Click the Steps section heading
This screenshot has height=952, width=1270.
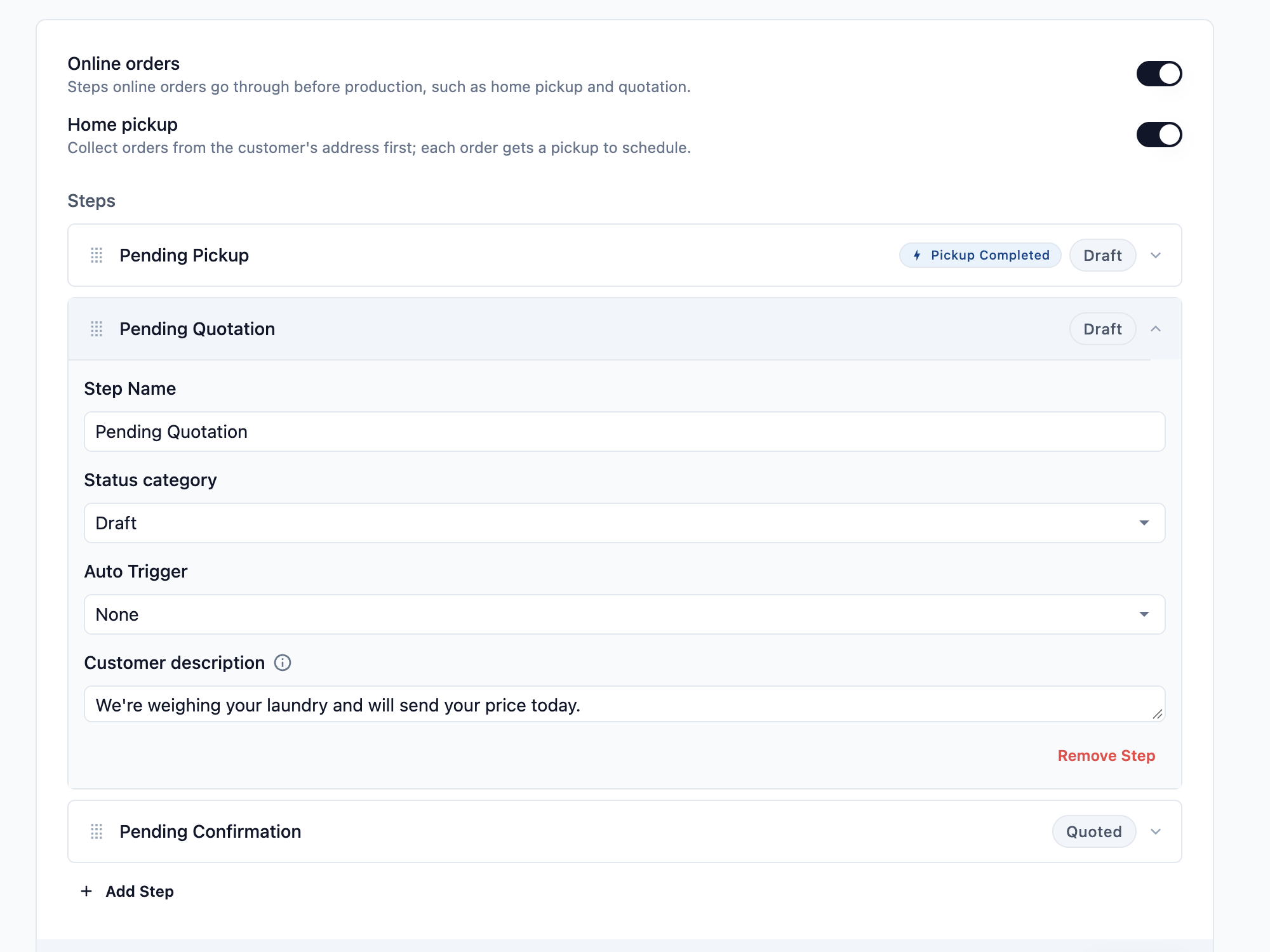pos(91,201)
